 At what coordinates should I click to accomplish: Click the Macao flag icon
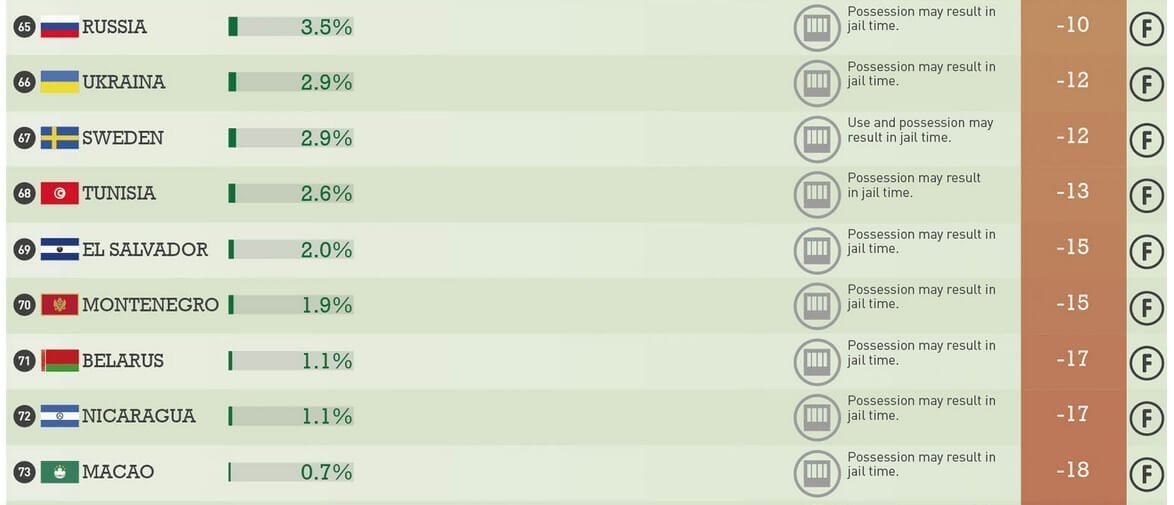59,472
